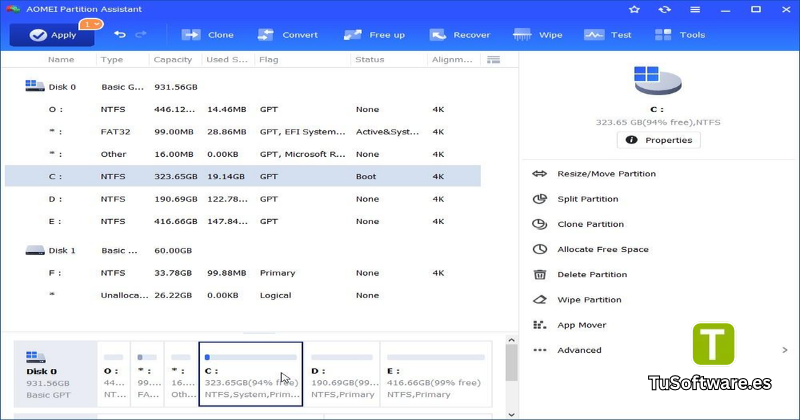Screen dimensions: 800x420
Task: Open the Free up menu
Action: coord(374,35)
